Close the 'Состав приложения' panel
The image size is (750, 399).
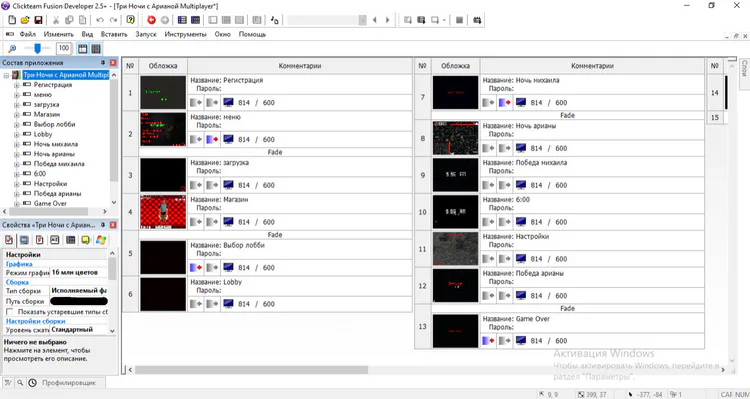pyautogui.click(x=113, y=63)
